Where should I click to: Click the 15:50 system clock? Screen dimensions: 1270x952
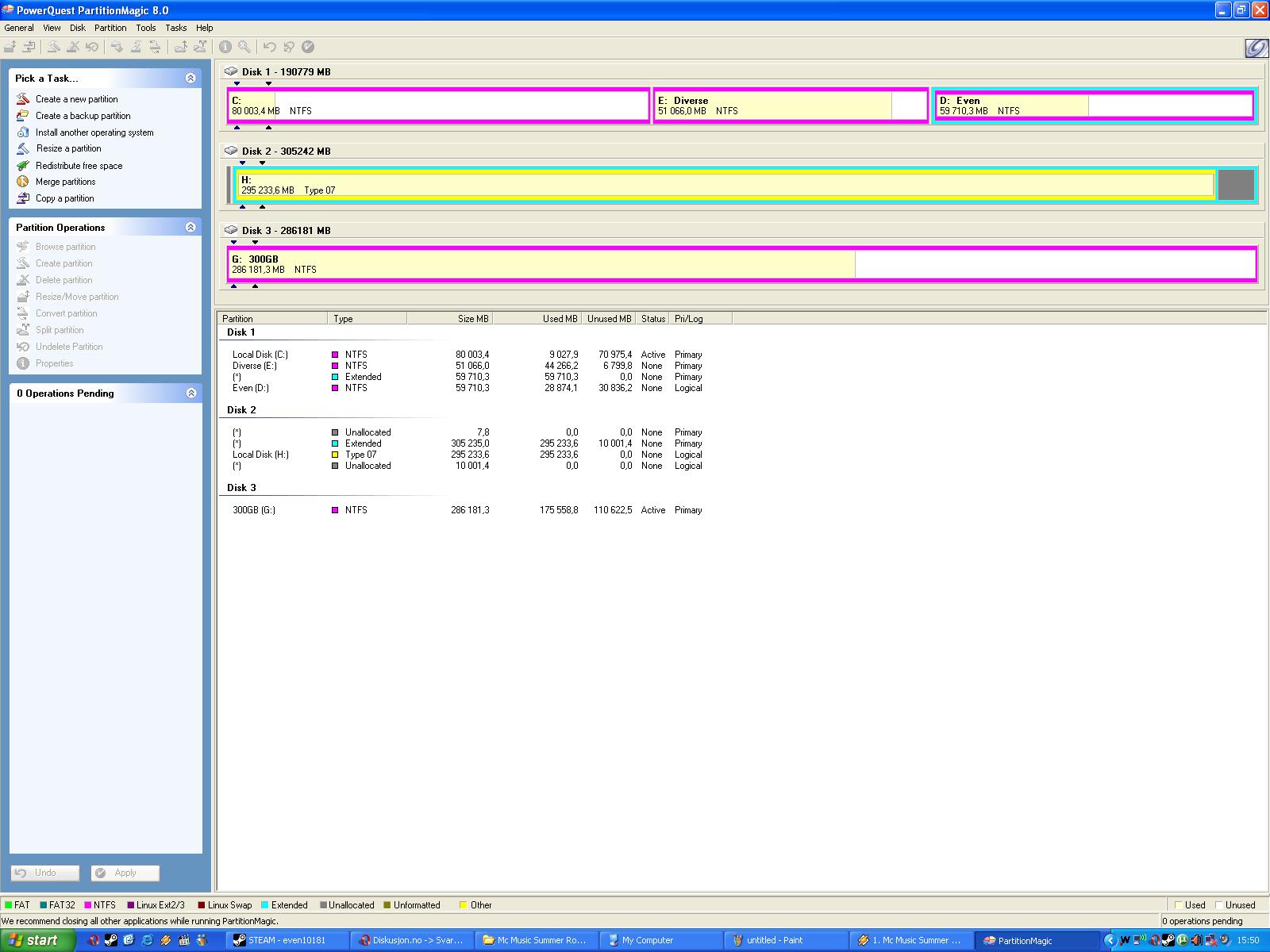coord(1249,941)
